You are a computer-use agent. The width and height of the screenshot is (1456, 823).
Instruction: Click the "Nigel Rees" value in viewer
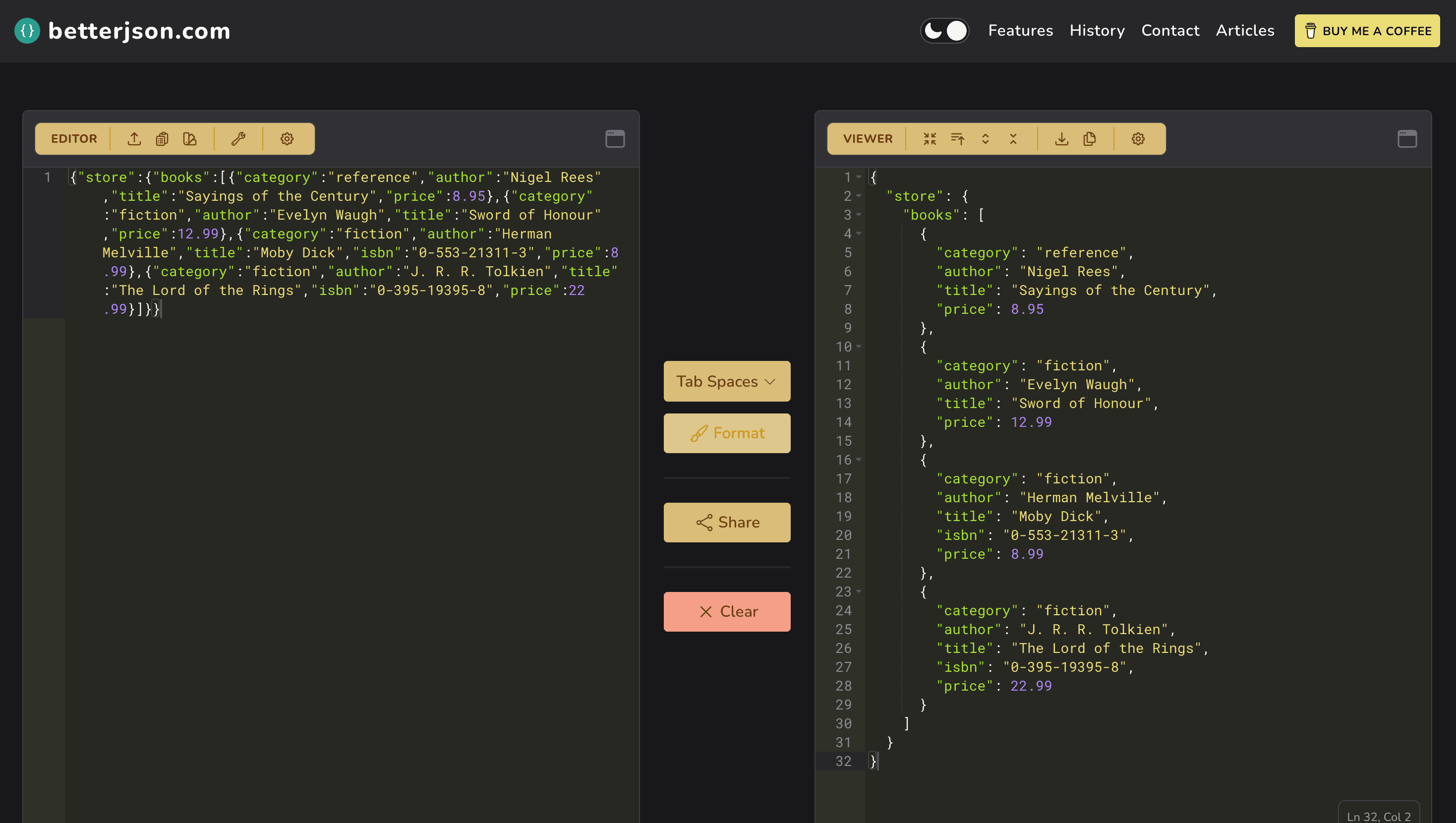(1072, 272)
